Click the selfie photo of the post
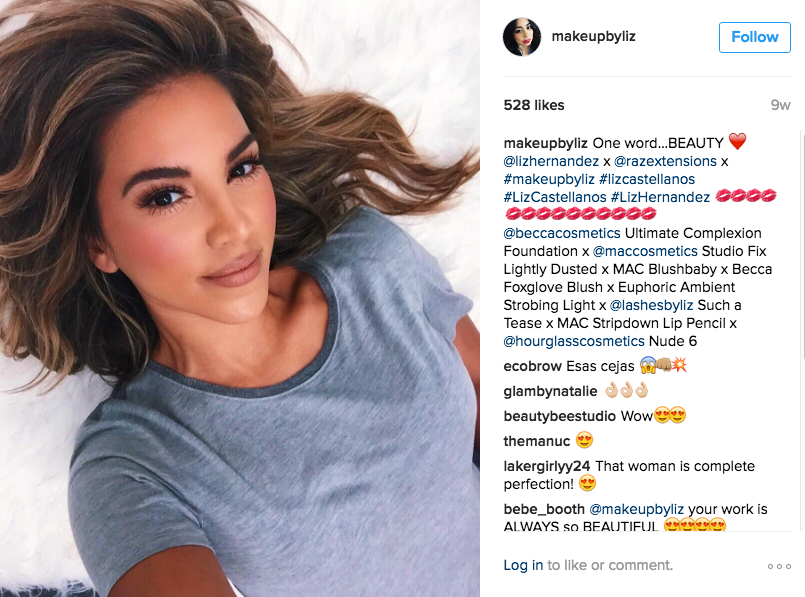 click(240, 298)
